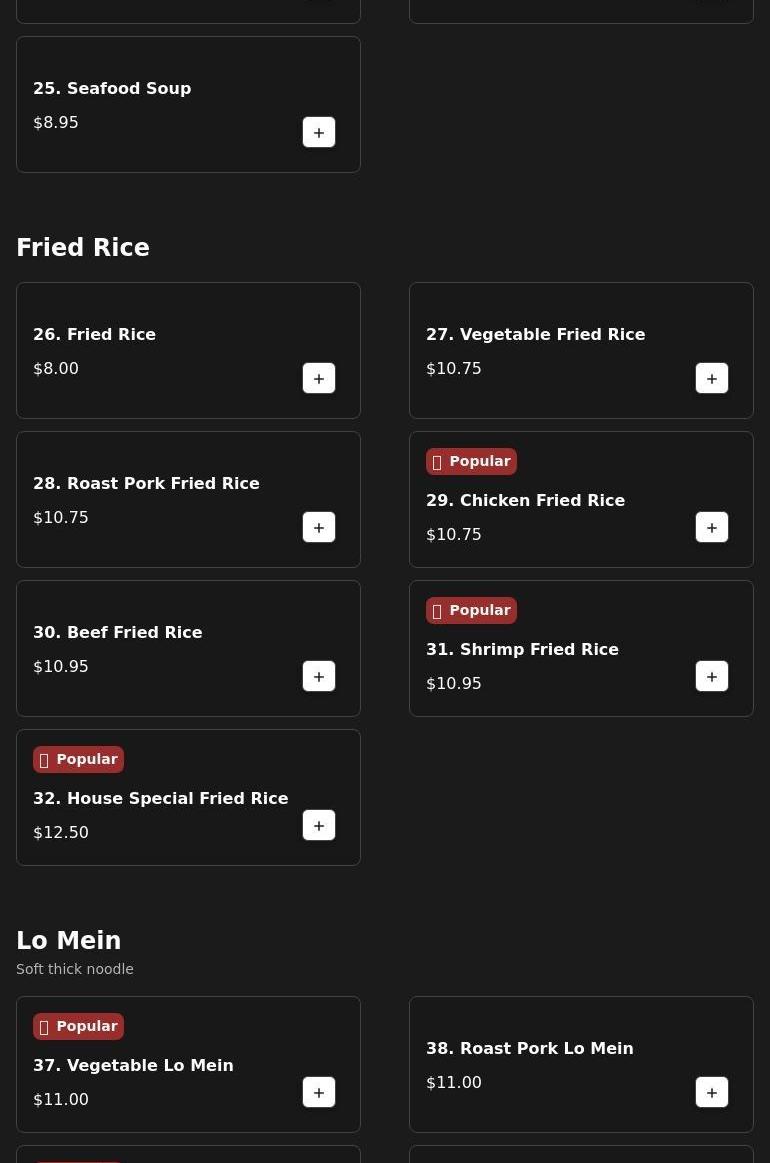The image size is (770, 1163).
Task: Add item 26 Fried Rice with plus
Action: tap(319, 378)
